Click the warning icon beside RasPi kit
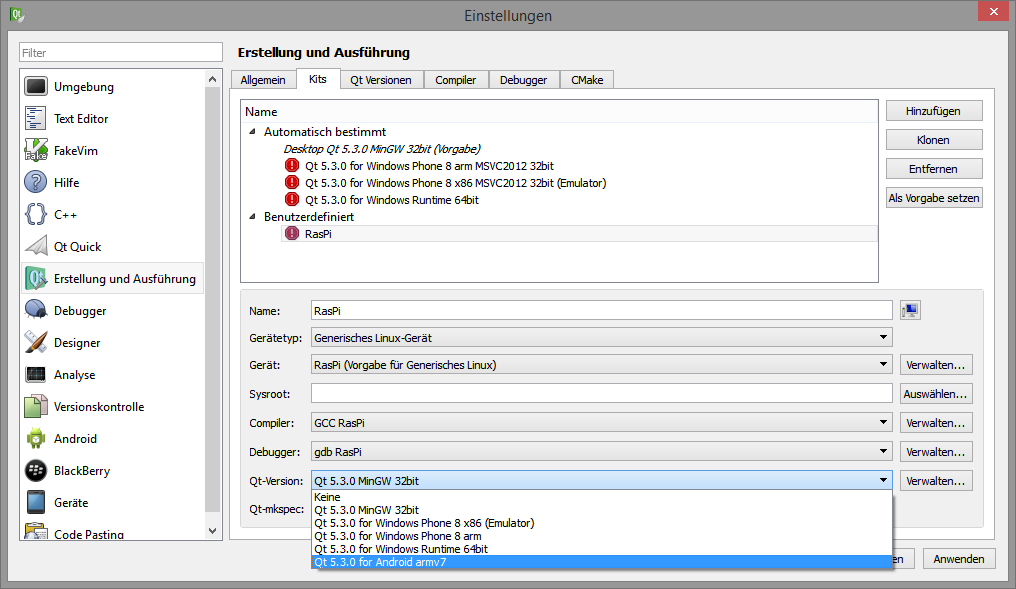 (x=292, y=233)
